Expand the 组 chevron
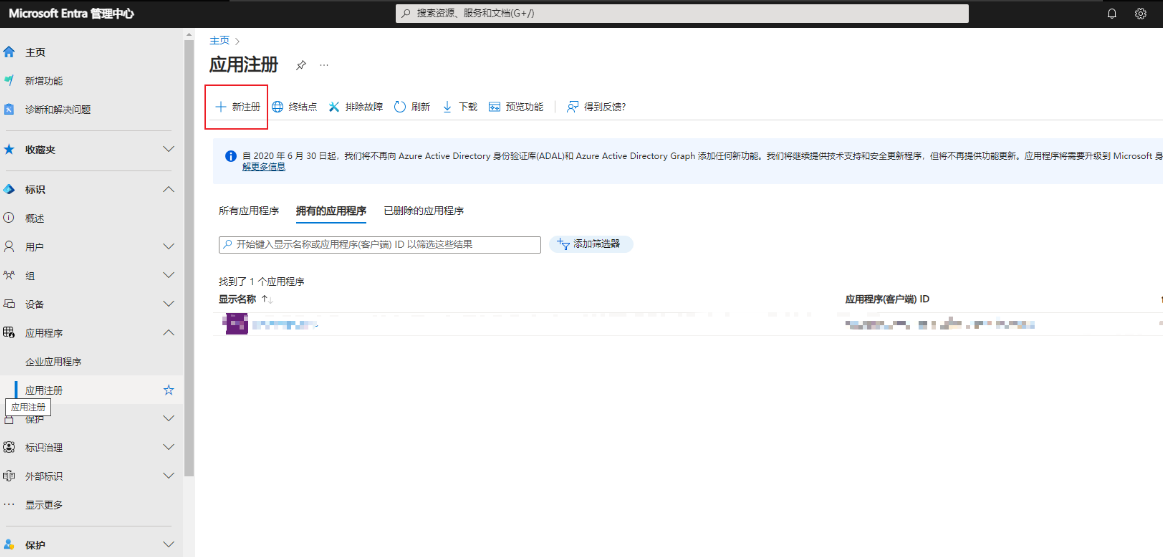 pos(169,275)
